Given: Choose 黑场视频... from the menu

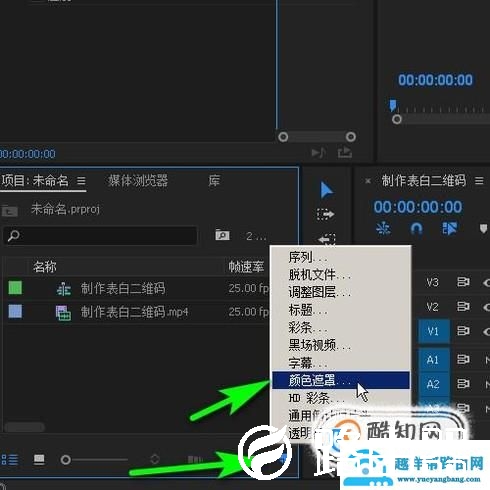Looking at the screenshot, I should pos(341,345).
